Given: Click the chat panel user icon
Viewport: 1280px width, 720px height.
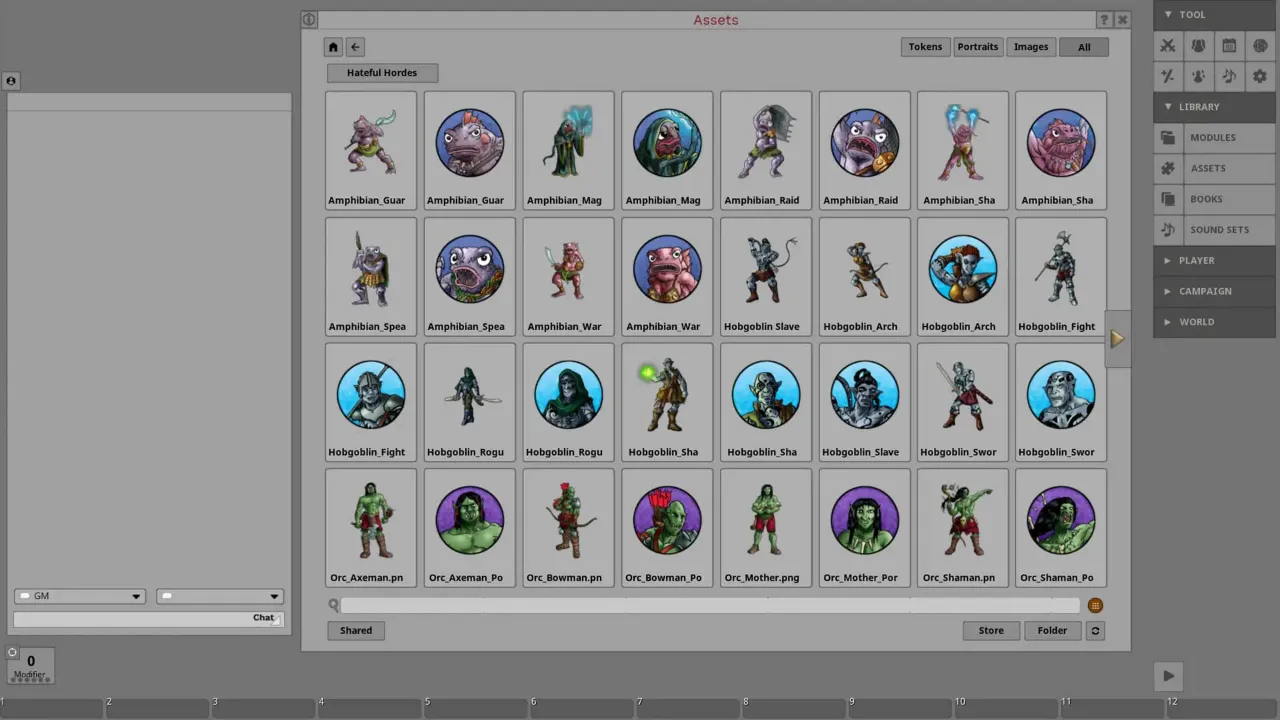Looking at the screenshot, I should click(x=11, y=81).
